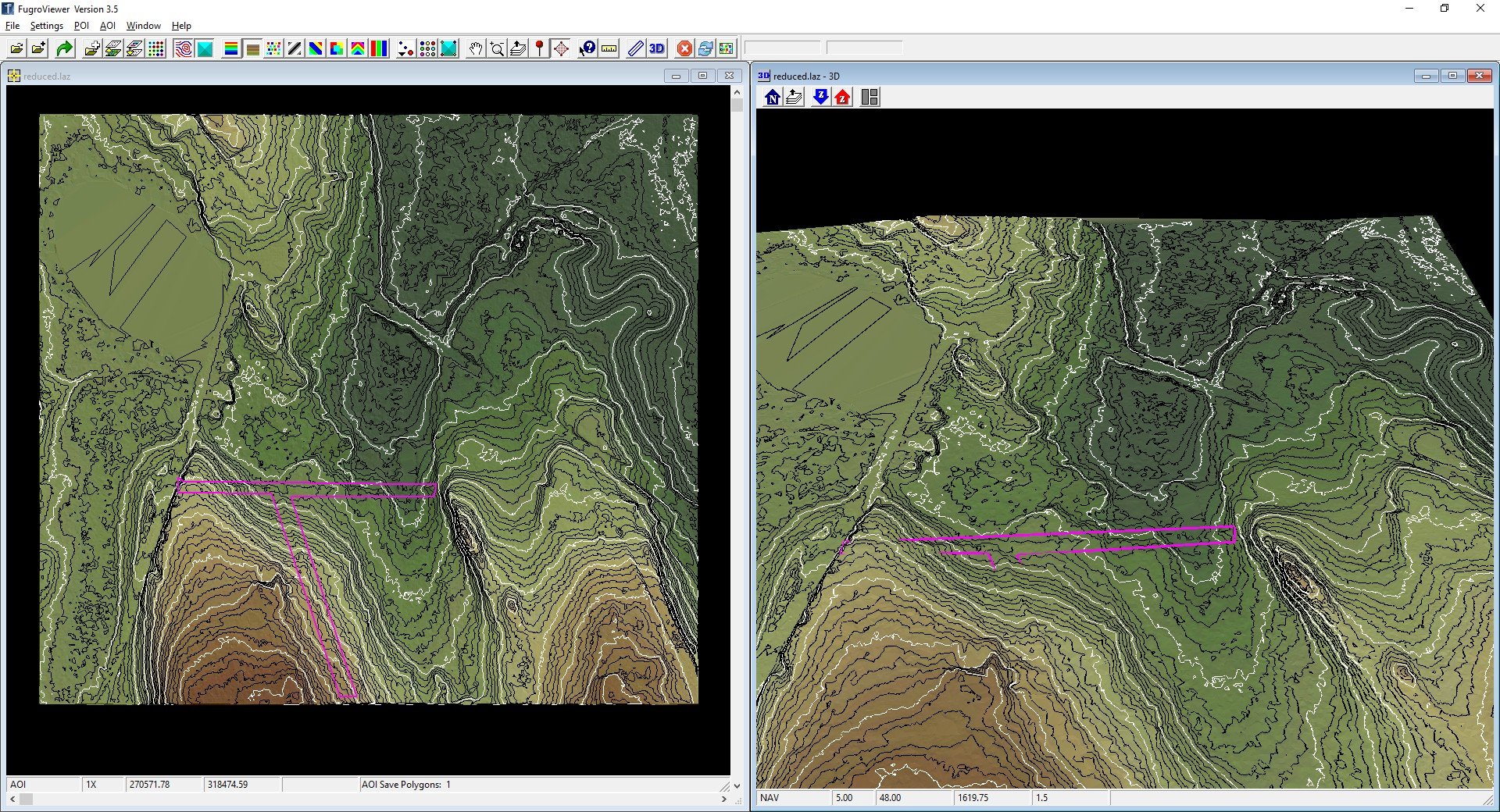Click the colored scattered dots icon
This screenshot has height=812, width=1500.
(273, 48)
